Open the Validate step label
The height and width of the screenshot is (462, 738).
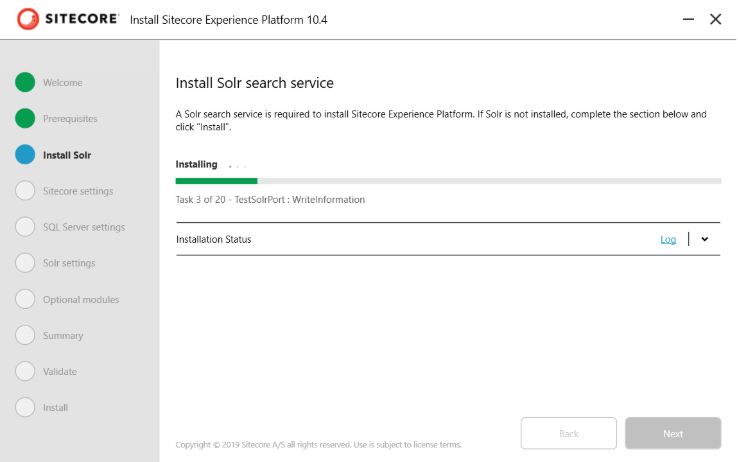(60, 372)
